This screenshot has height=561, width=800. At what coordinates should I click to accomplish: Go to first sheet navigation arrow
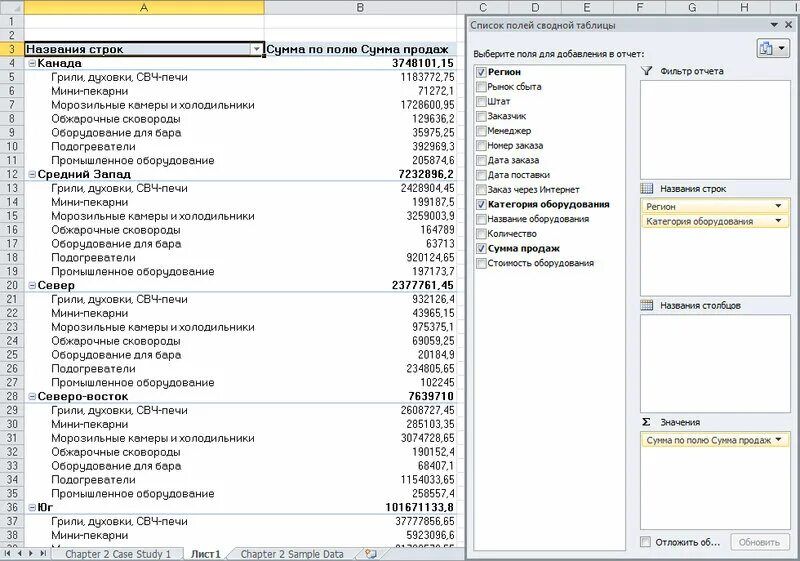(x=8, y=553)
